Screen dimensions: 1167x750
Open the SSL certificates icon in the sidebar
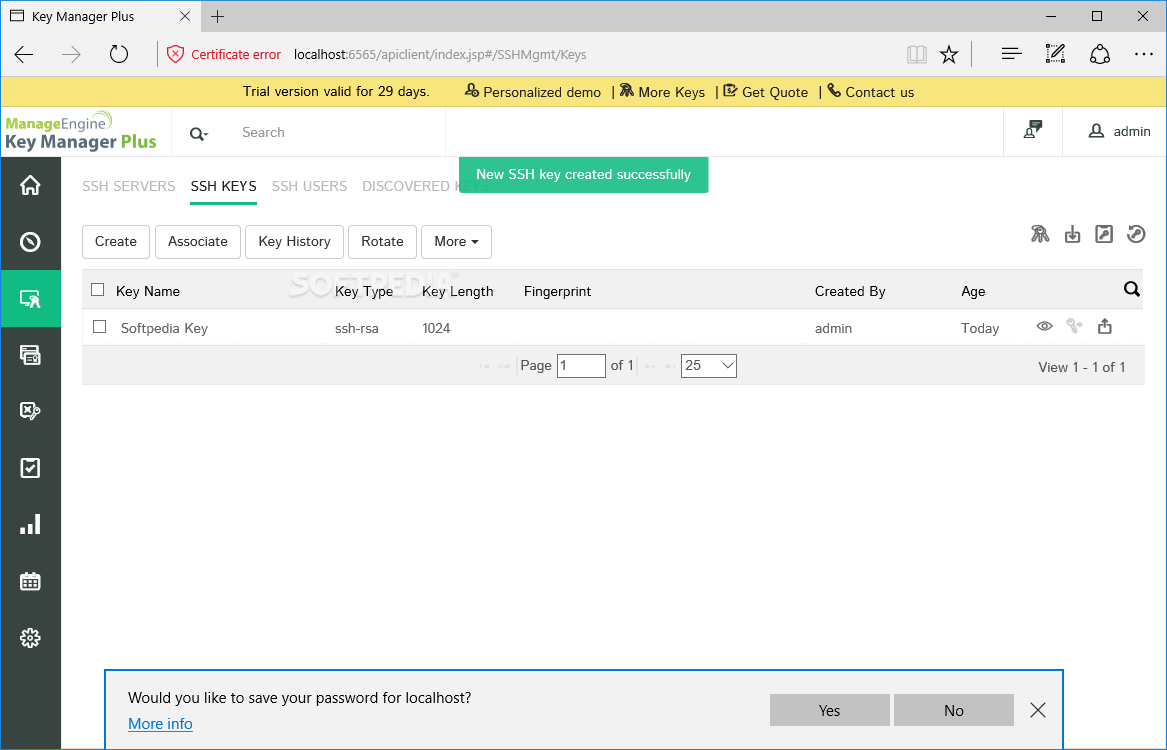30,355
